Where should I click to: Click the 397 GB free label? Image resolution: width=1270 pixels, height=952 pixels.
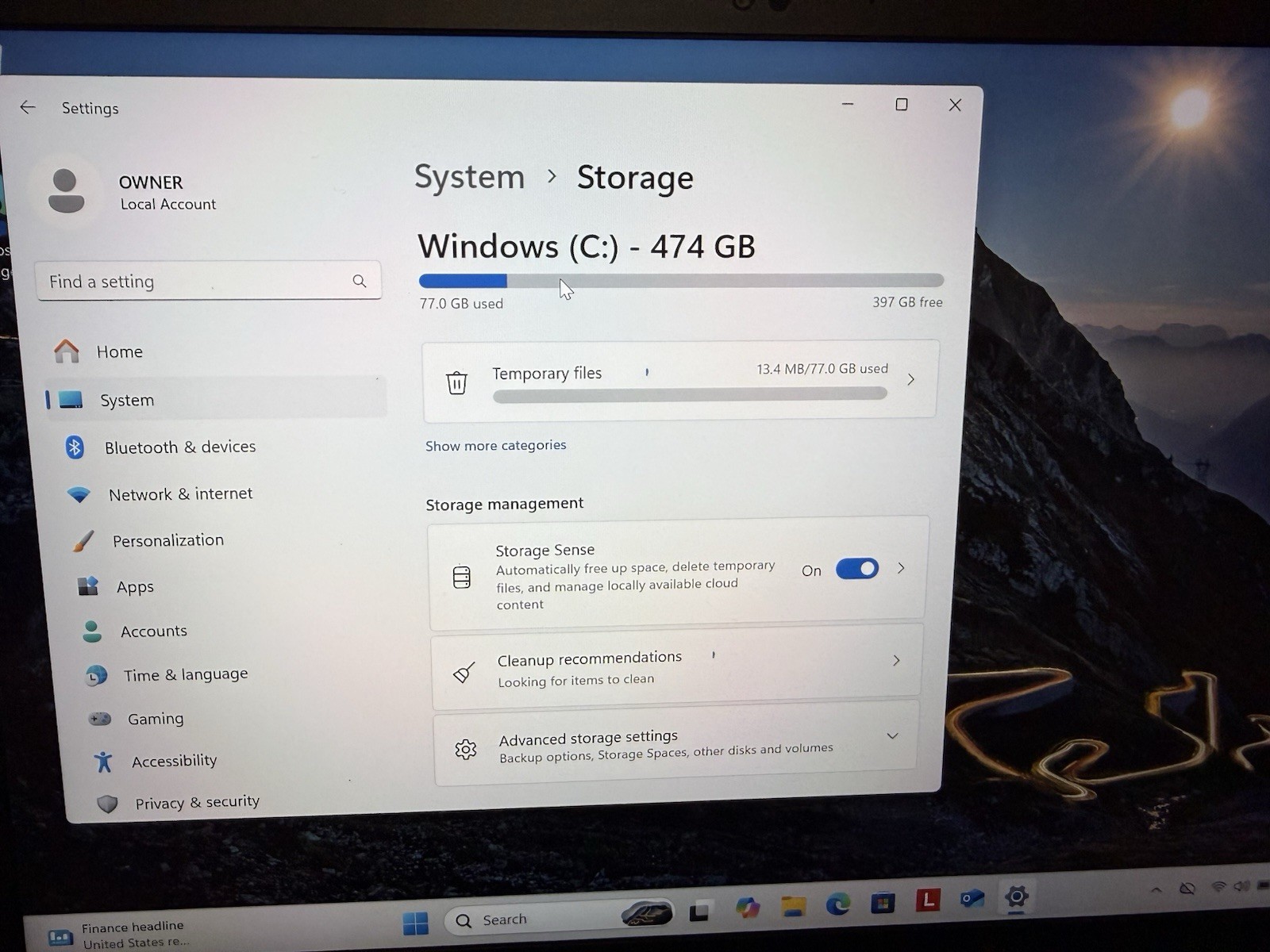coord(907,302)
